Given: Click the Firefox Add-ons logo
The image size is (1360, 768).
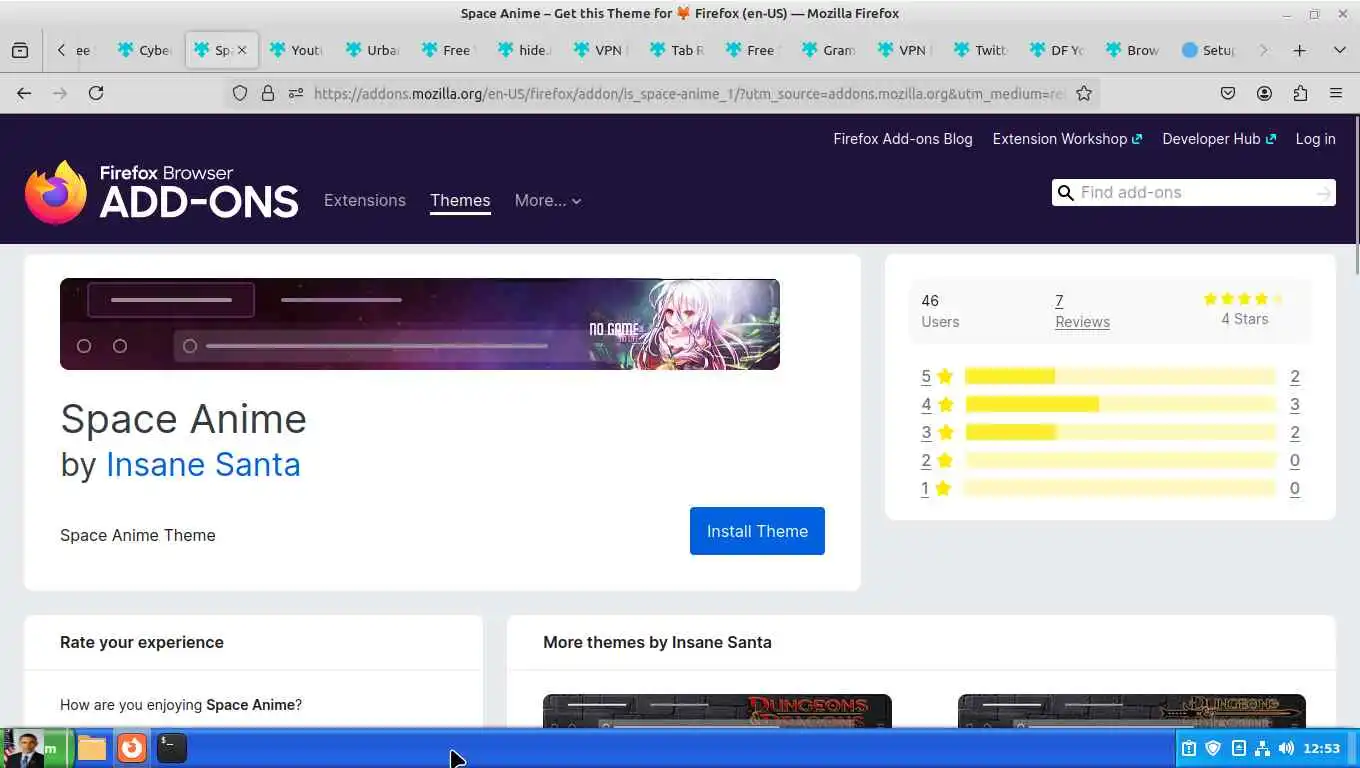Looking at the screenshot, I should [162, 192].
